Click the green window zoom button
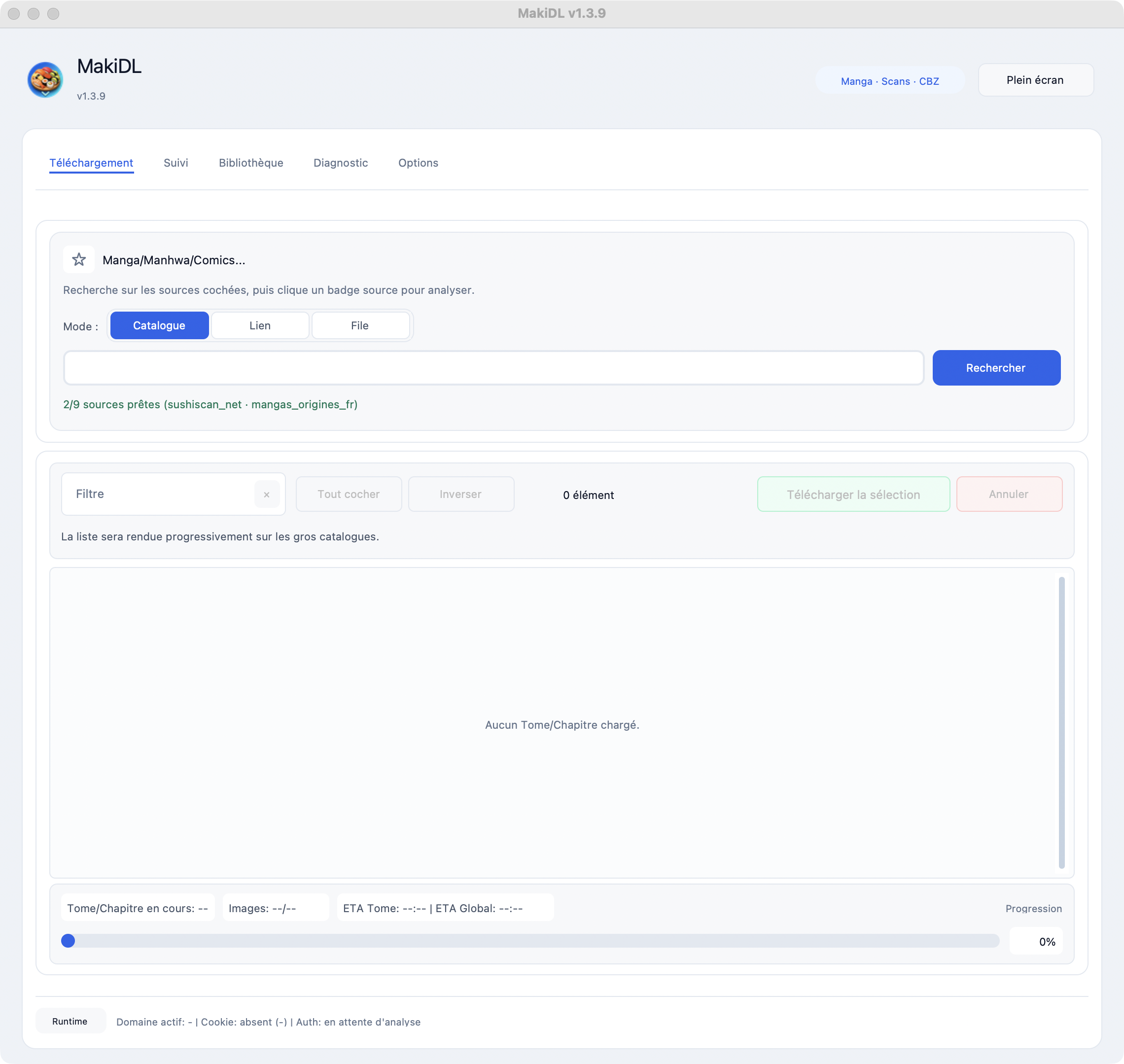The image size is (1124, 1064). (53, 14)
